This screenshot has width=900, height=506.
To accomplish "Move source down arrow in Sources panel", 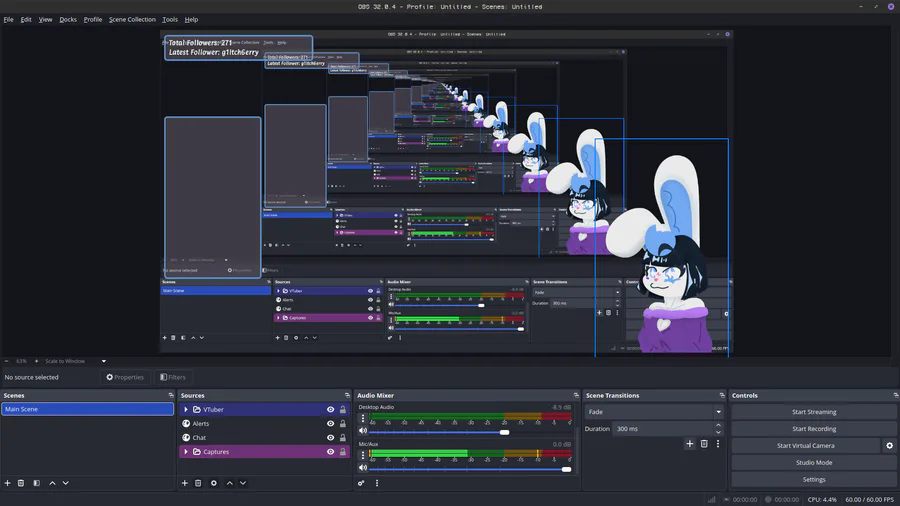I will (243, 483).
